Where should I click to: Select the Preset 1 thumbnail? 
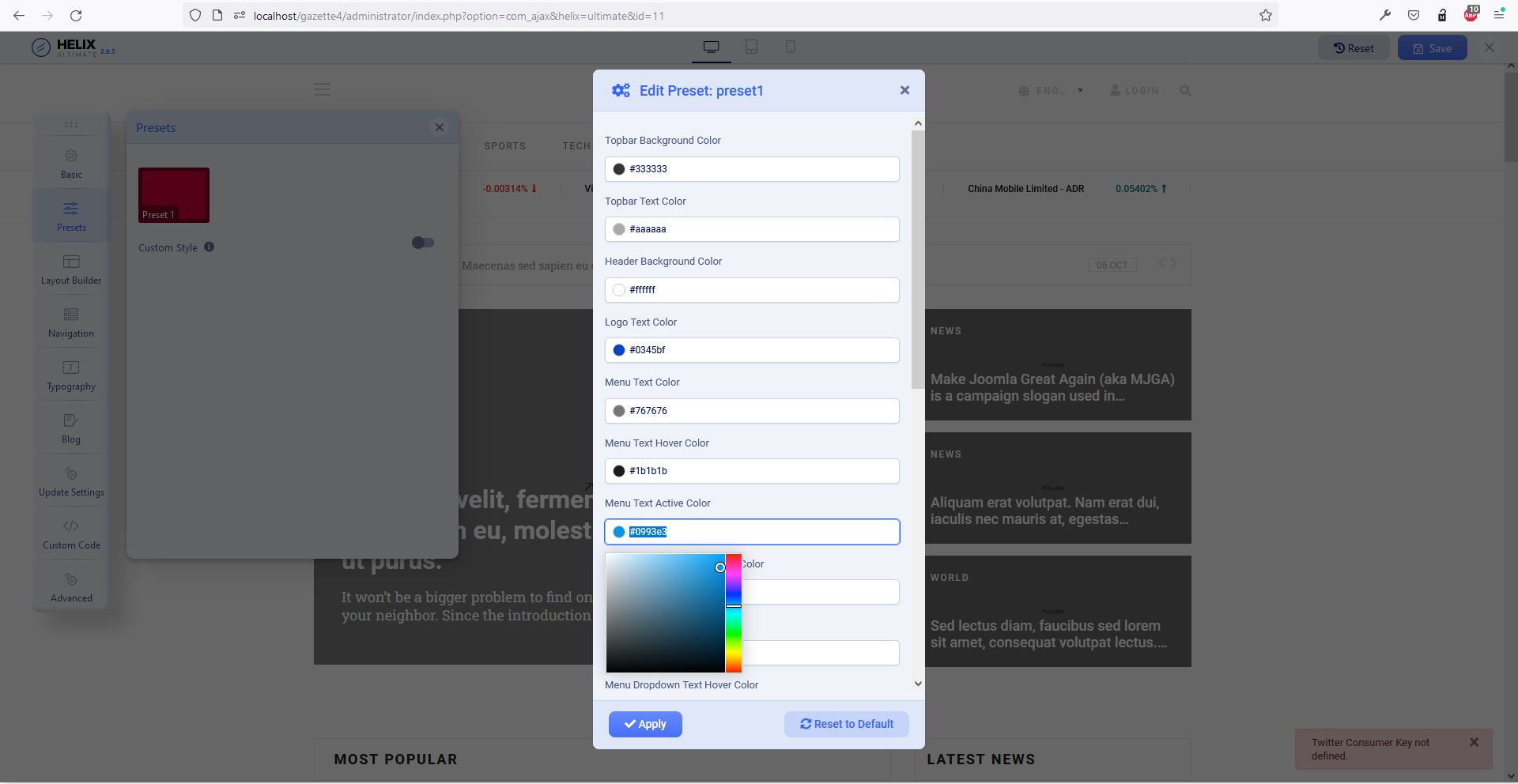tap(174, 195)
